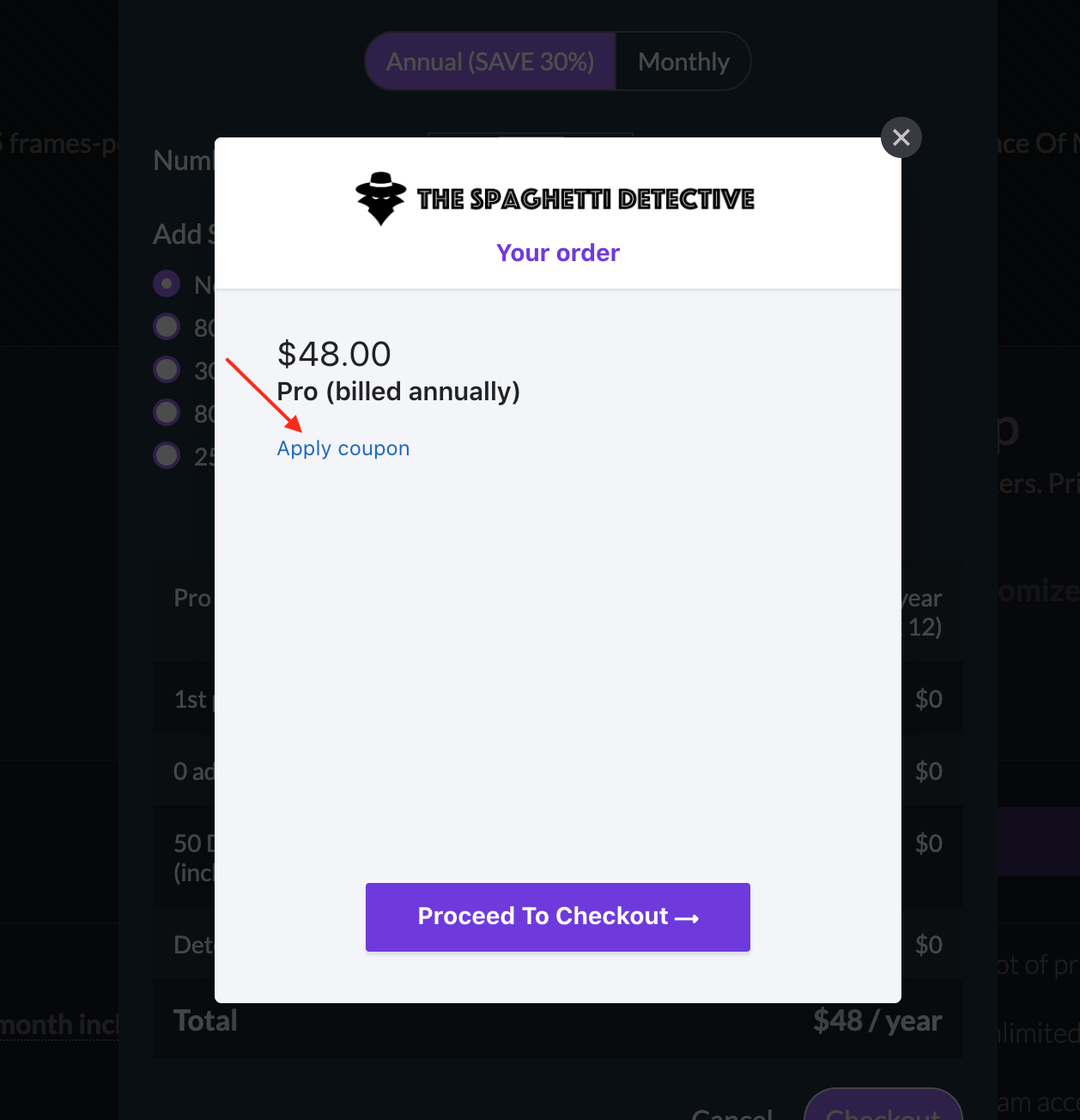
Task: Switch to the Annual (SAVE 30%) tab
Action: tap(490, 62)
